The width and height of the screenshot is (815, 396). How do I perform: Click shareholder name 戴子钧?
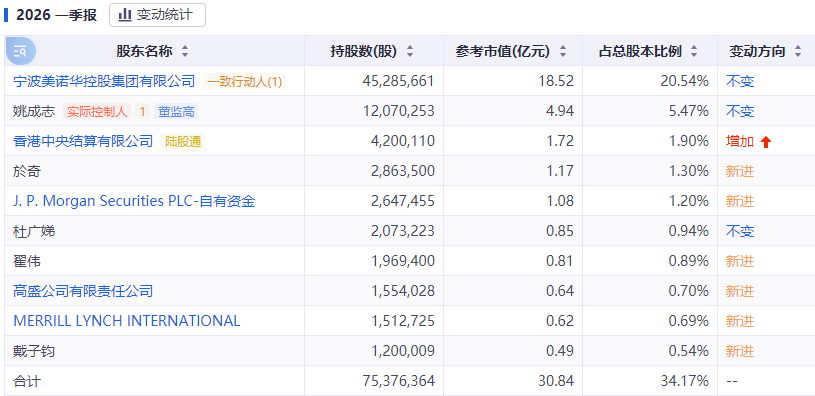coord(34,351)
